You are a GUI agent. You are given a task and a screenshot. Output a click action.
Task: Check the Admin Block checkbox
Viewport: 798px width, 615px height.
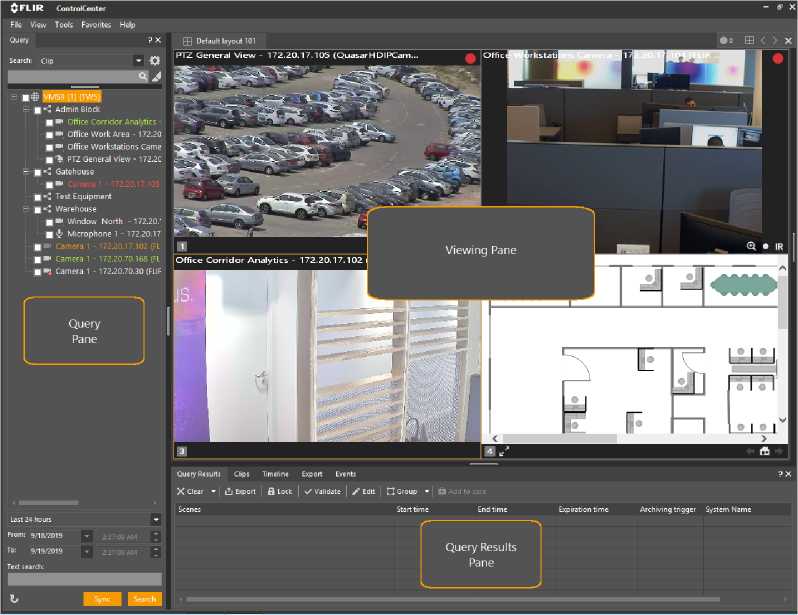coord(38,109)
